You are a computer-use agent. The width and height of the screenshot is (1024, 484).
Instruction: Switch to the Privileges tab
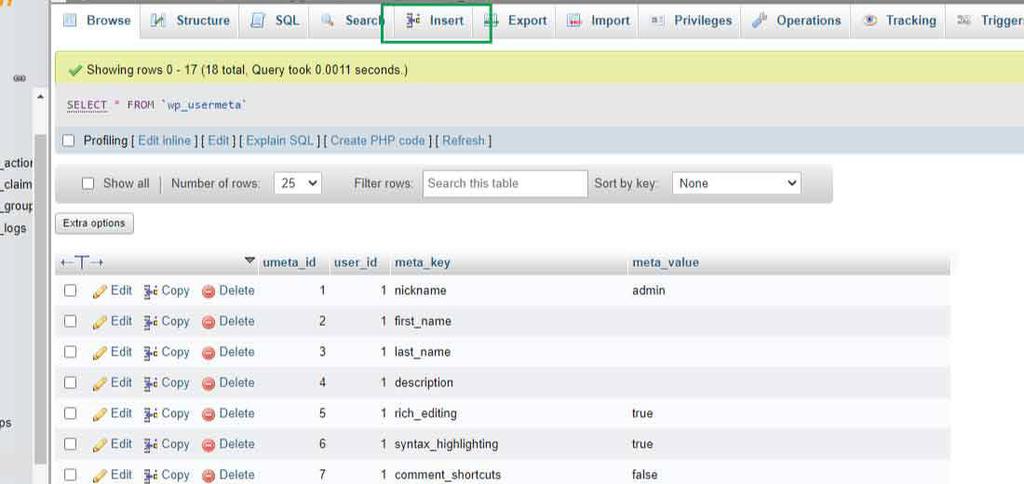[691, 21]
